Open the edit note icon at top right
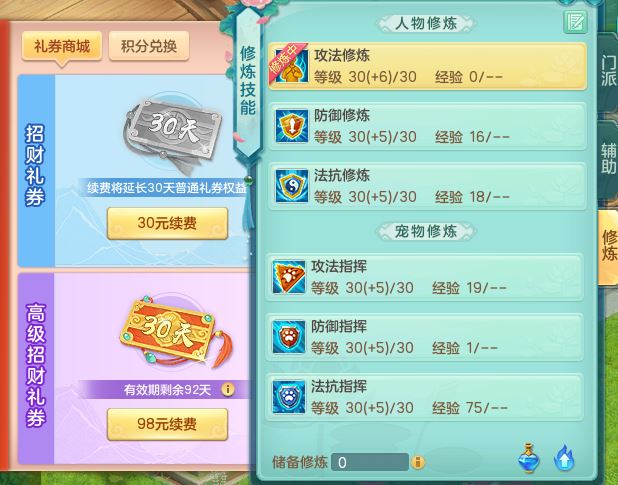Image resolution: width=618 pixels, height=485 pixels. point(575,22)
